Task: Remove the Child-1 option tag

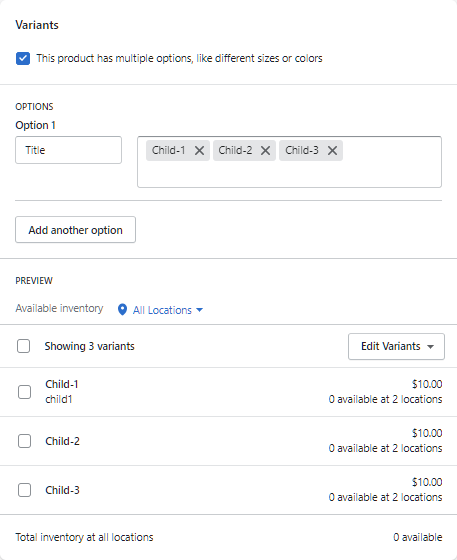Action: pos(199,151)
